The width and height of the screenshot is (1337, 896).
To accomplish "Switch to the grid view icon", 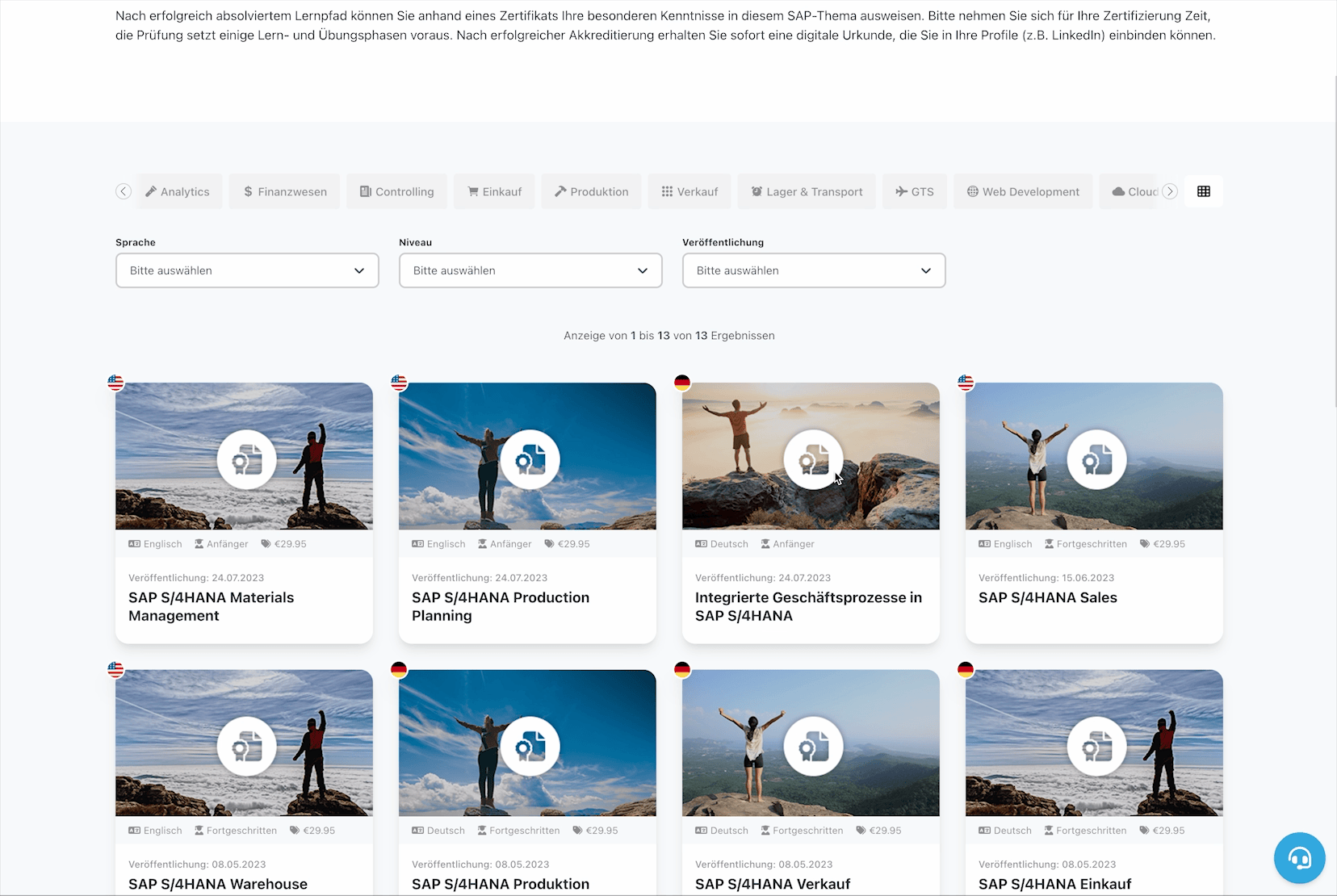I will tap(1204, 191).
